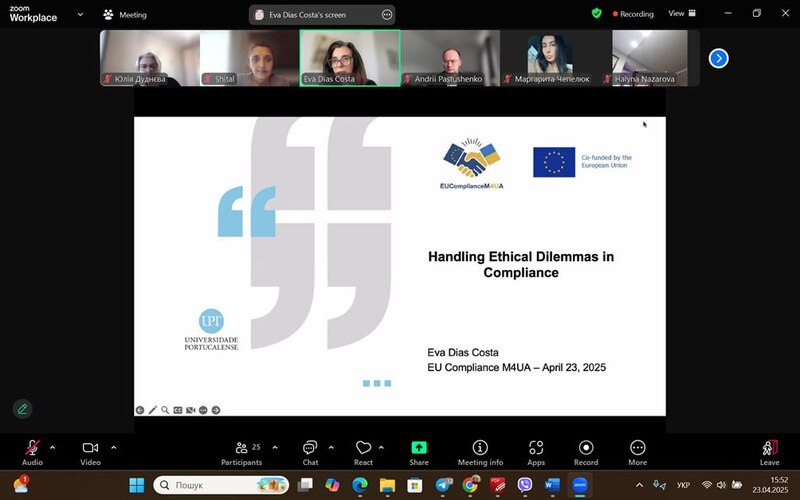Select Shital's video thumbnail

tap(249, 58)
